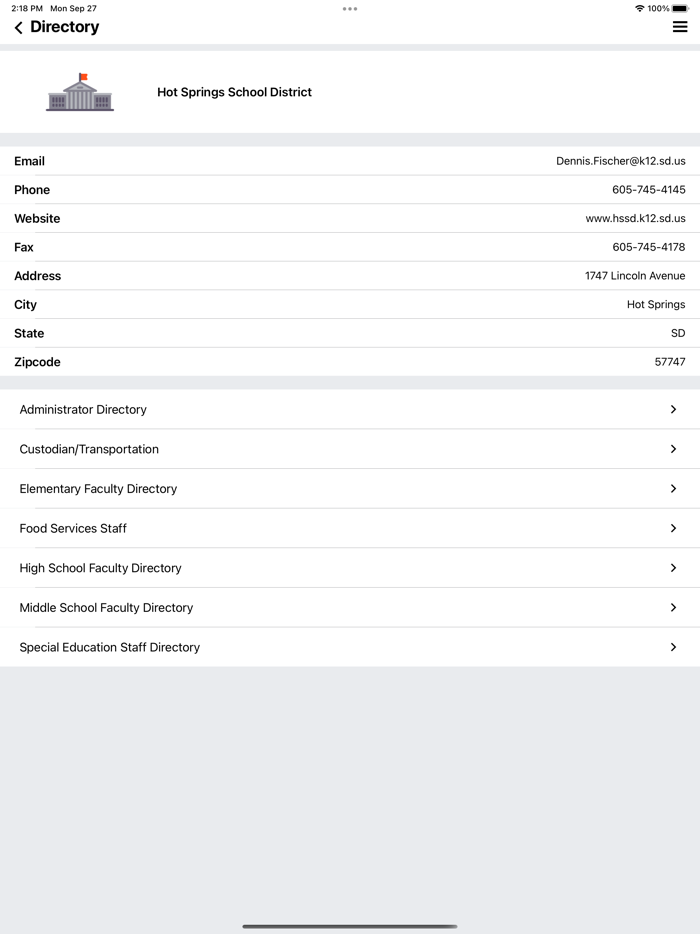This screenshot has width=700, height=934.
Task: Tap the Dennis.Fischer email address
Action: [x=620, y=161]
